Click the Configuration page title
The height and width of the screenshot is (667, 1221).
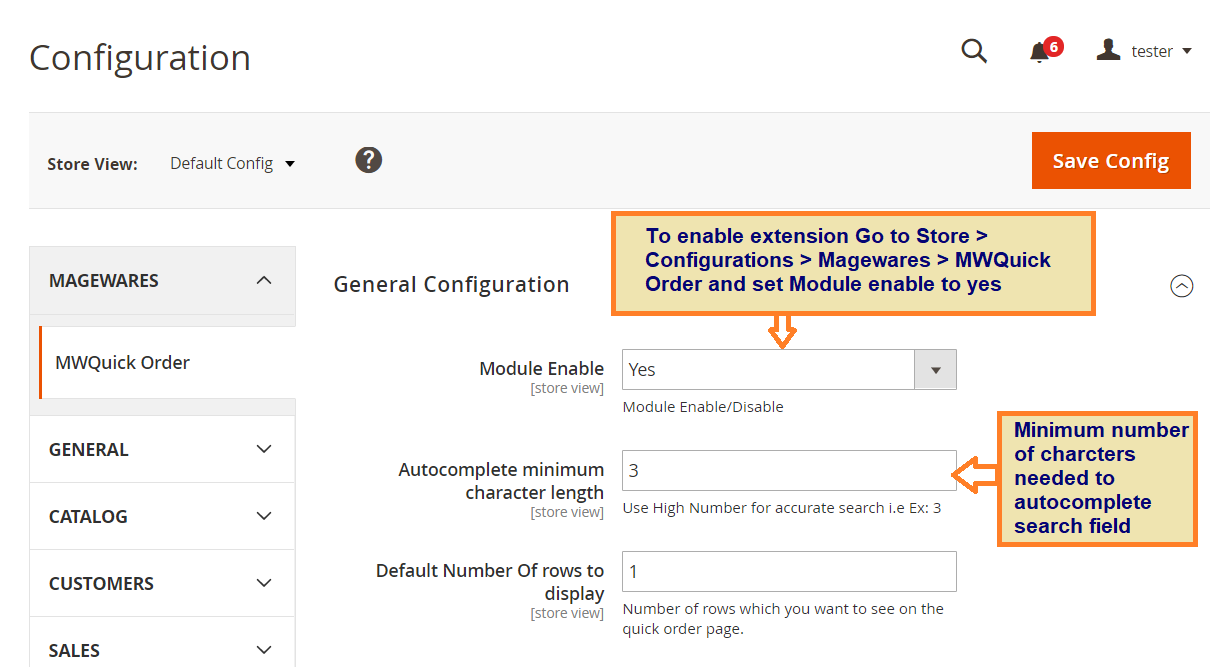pyautogui.click(x=140, y=58)
